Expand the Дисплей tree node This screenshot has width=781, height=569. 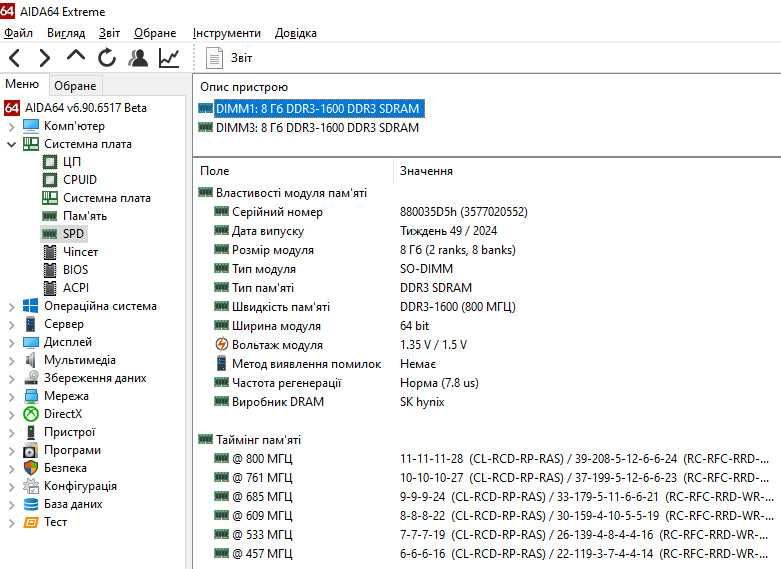pos(12,343)
